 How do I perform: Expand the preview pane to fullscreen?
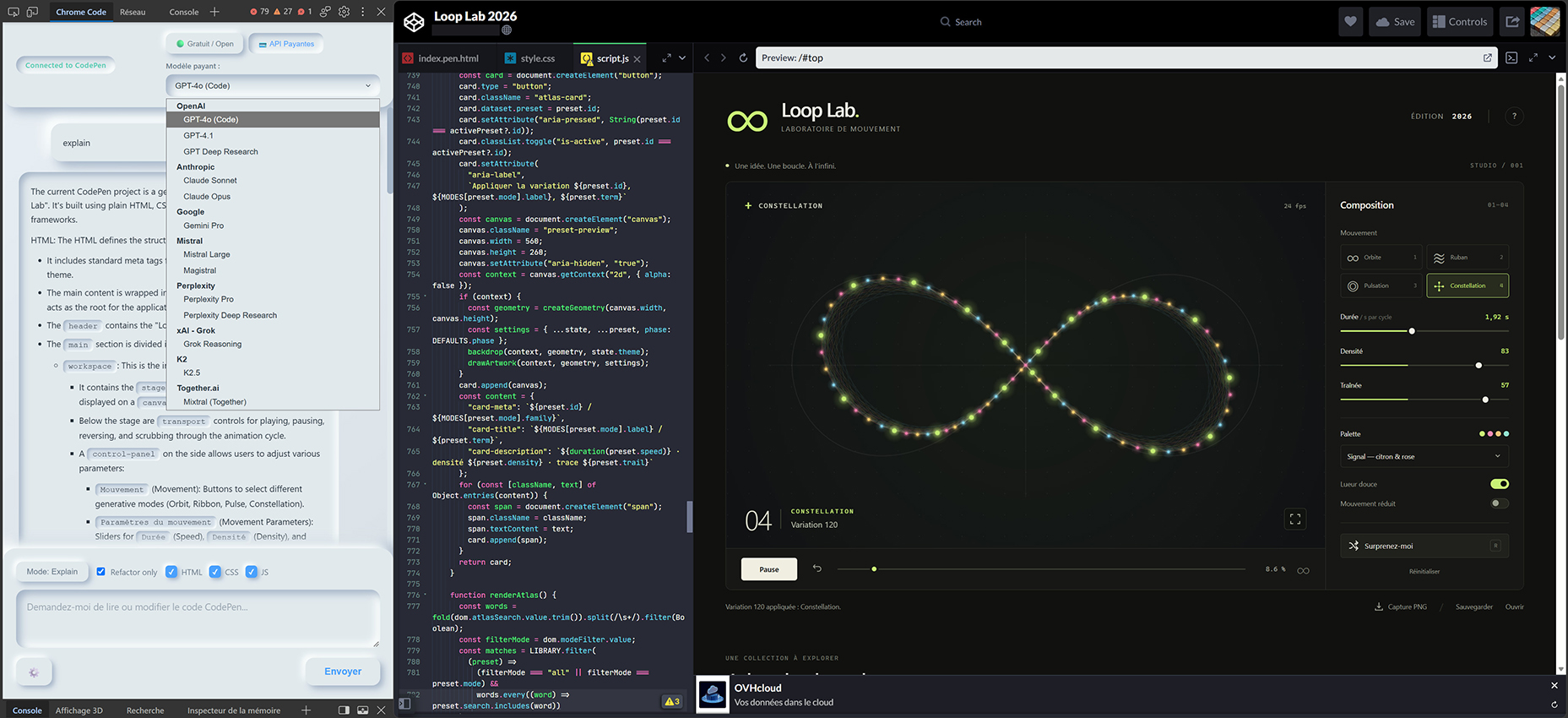[x=1533, y=58]
